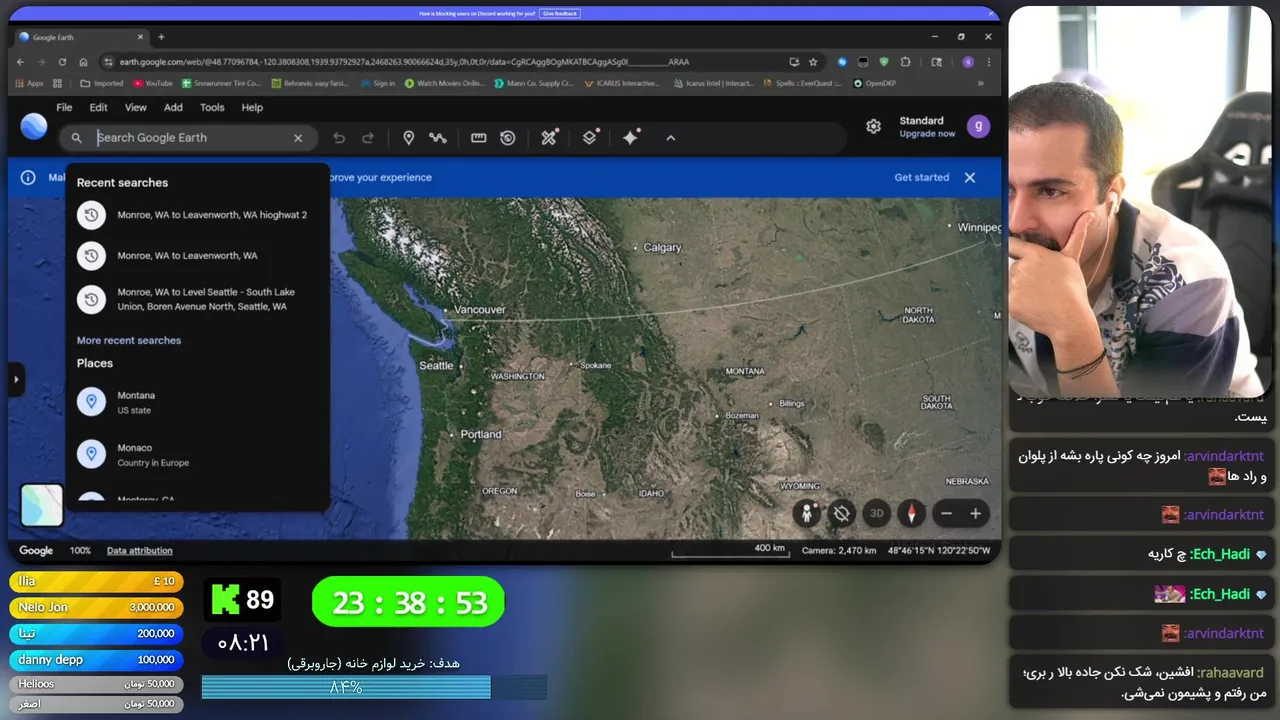The width and height of the screenshot is (1280, 720).
Task: Click the info icon on the banner
Action: point(28,177)
